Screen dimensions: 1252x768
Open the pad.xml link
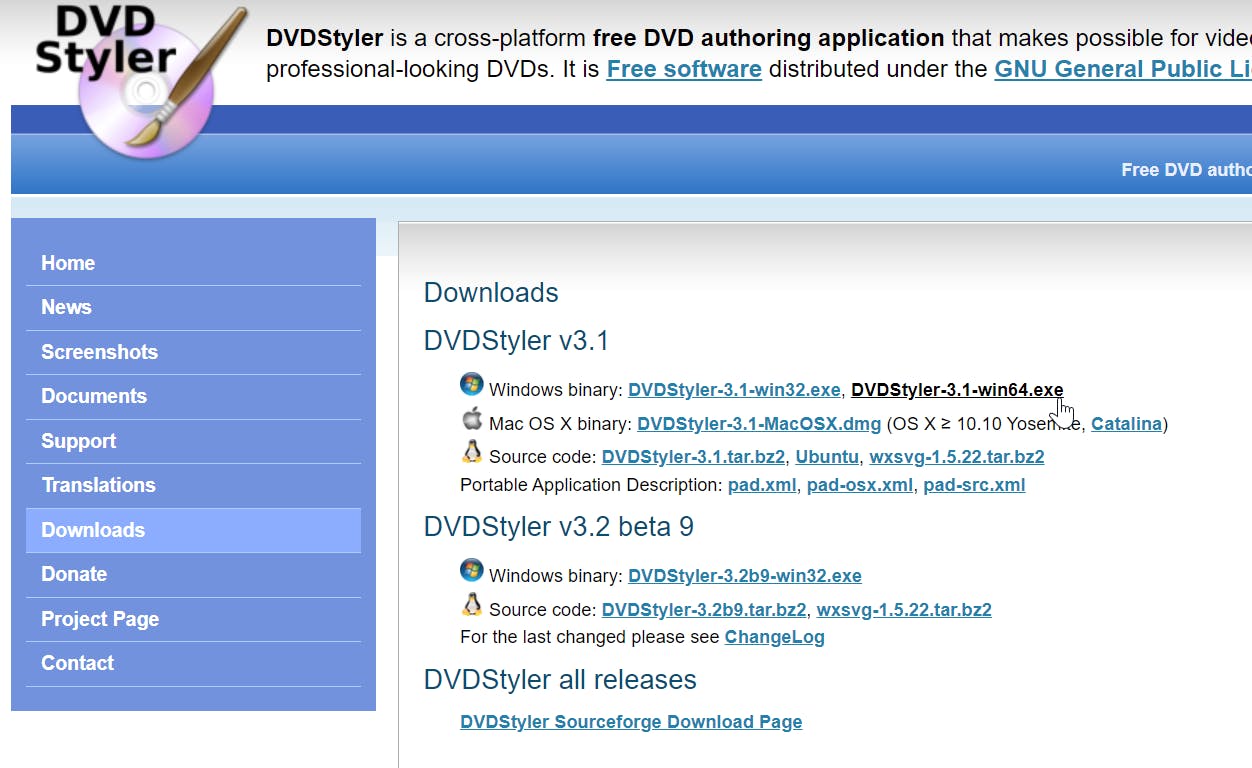click(x=762, y=485)
